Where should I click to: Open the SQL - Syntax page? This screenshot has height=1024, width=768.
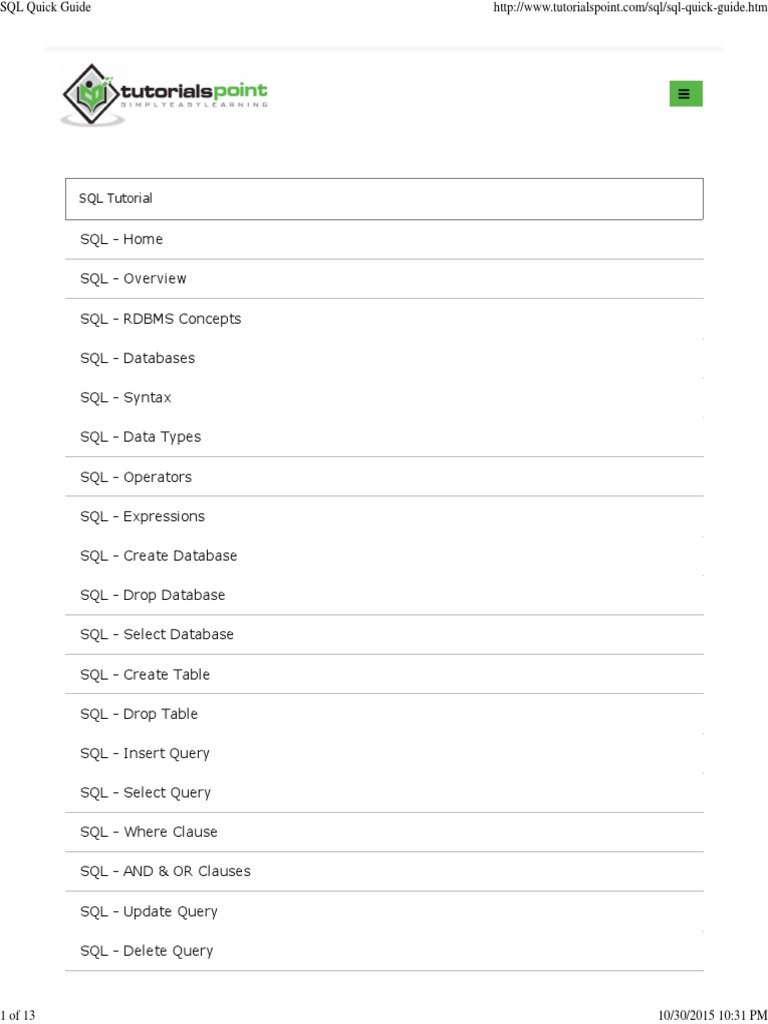[x=126, y=398]
